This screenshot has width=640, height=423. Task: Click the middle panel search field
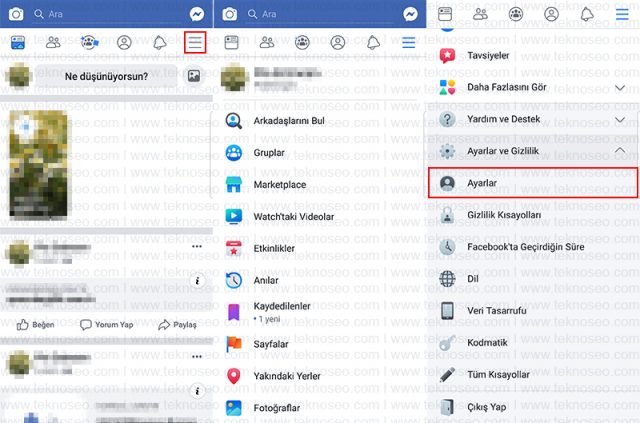point(322,14)
